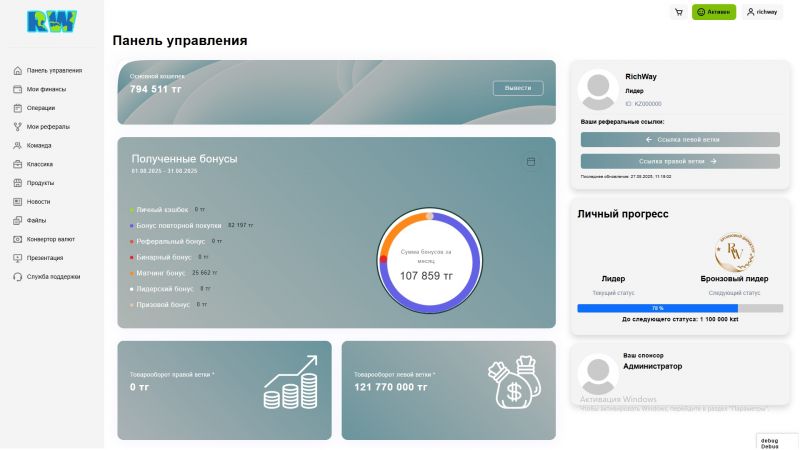The image size is (800, 450).
Task: Click the sponsor Administrator avatar
Action: tap(597, 374)
